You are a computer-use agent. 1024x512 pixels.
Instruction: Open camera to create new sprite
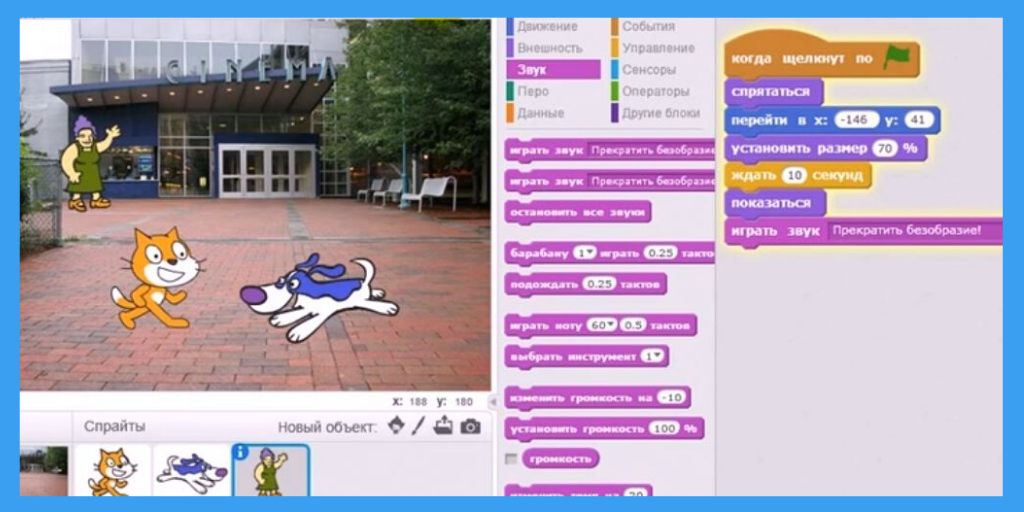pyautogui.click(x=470, y=426)
